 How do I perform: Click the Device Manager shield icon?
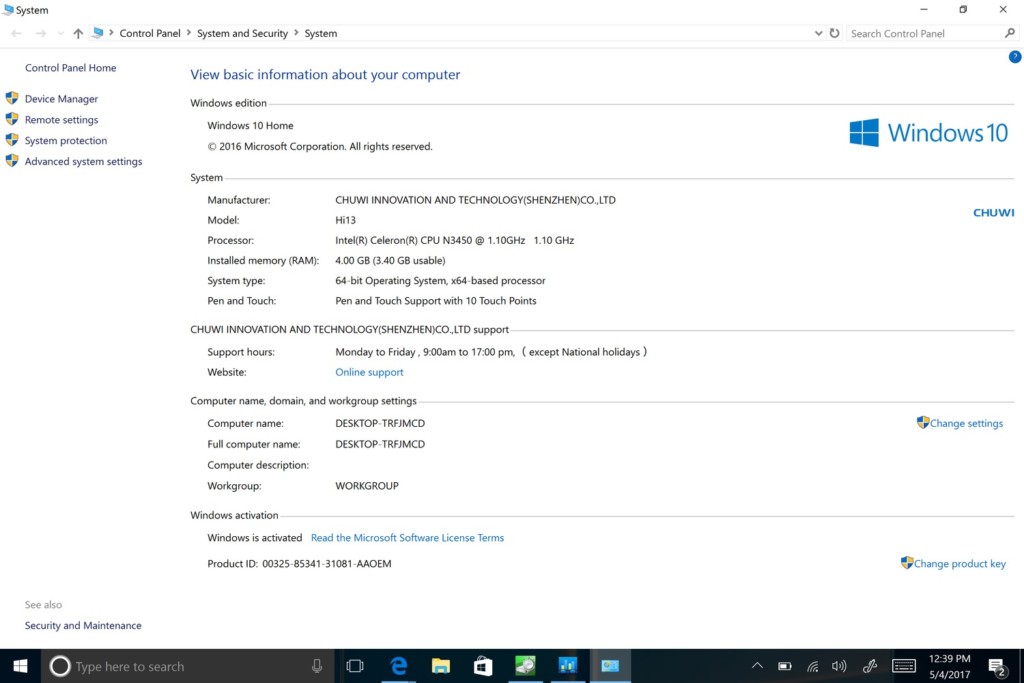pyautogui.click(x=12, y=98)
